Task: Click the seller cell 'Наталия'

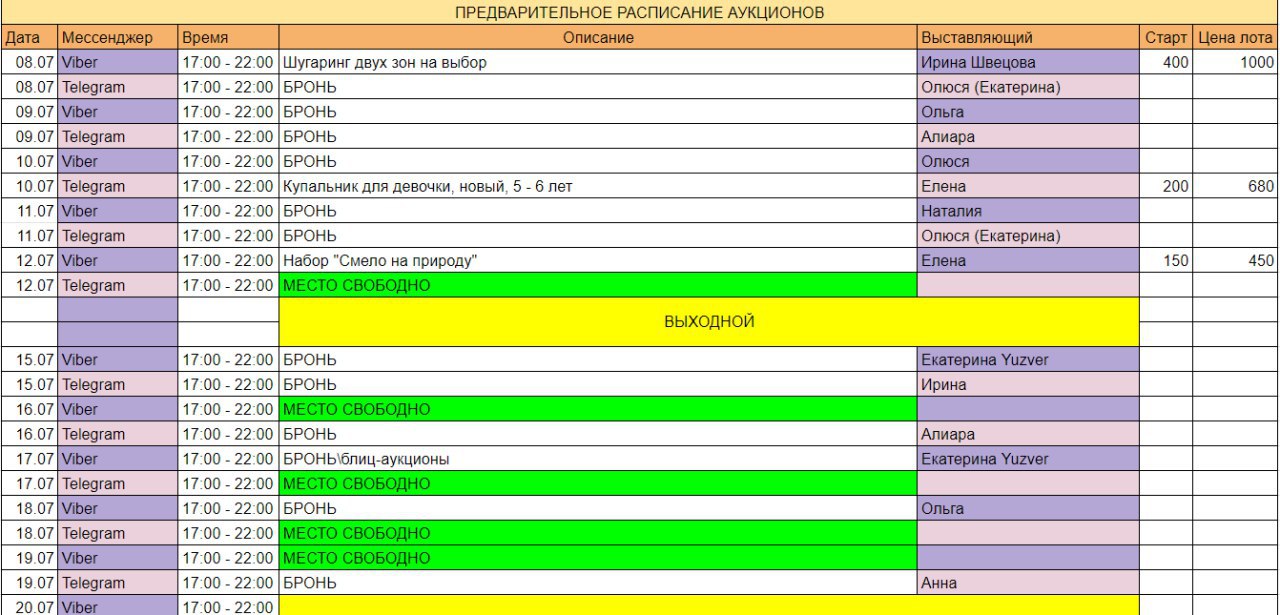Action: point(1028,211)
